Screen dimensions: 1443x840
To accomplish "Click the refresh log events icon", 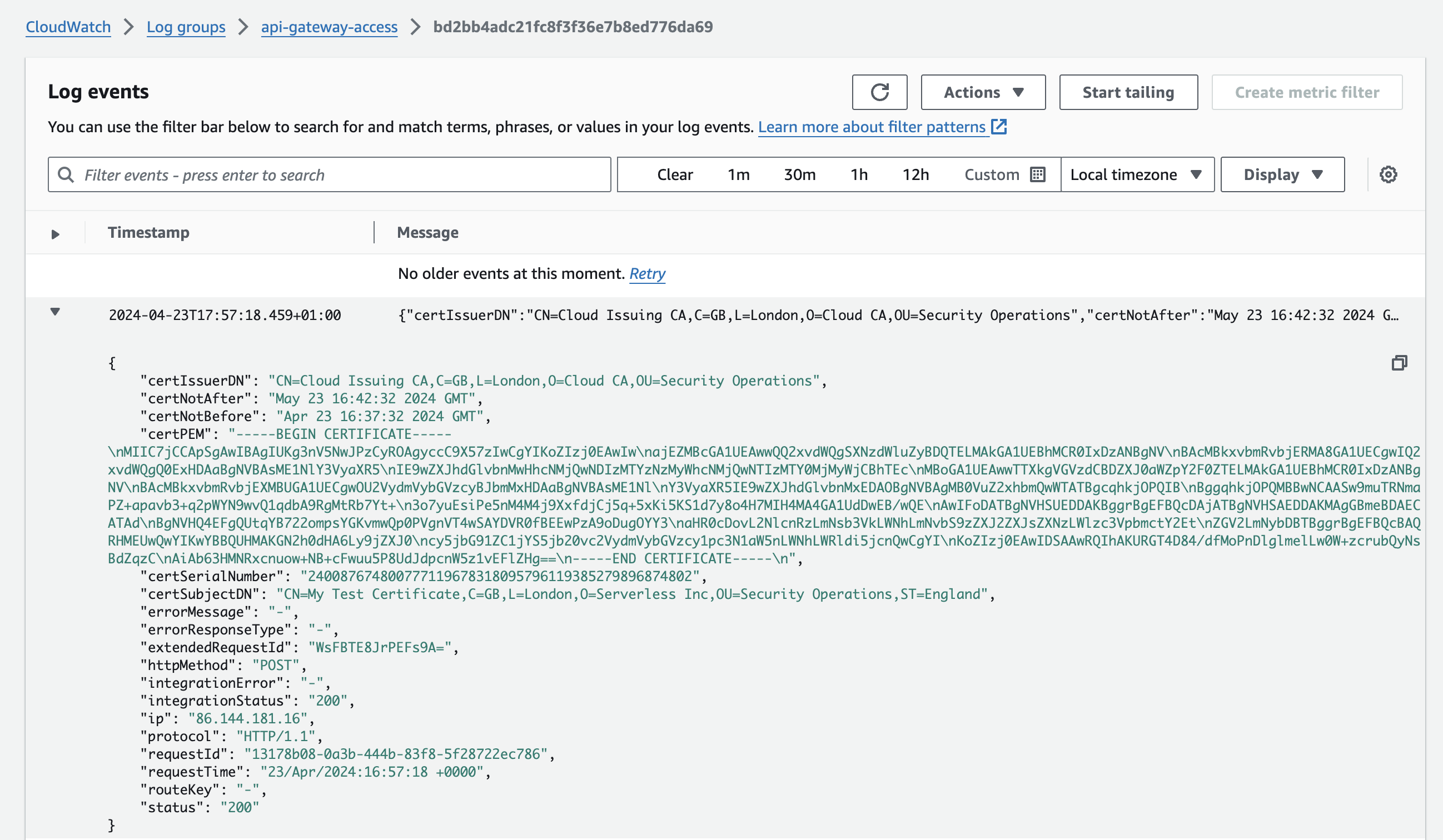I will (879, 92).
